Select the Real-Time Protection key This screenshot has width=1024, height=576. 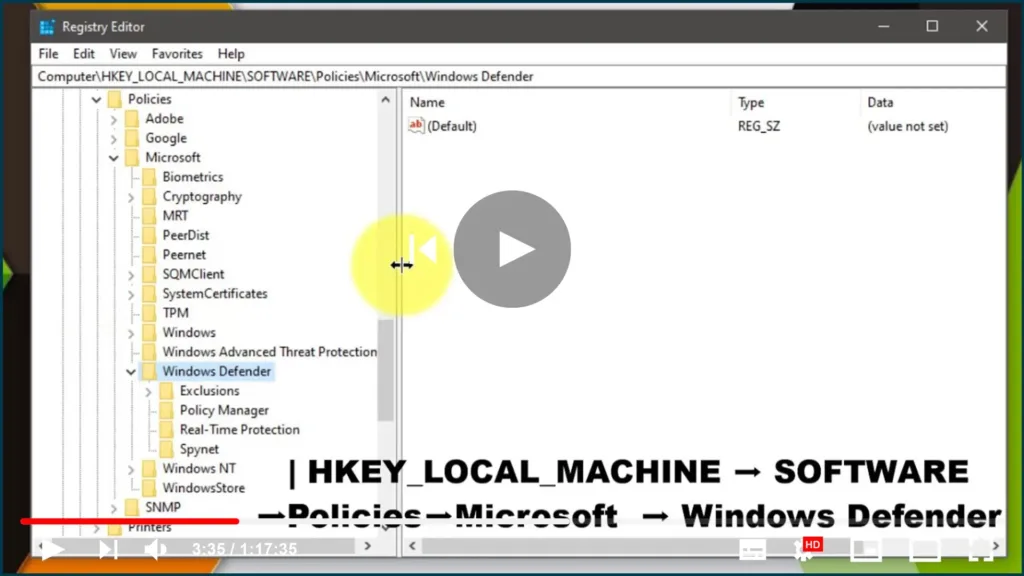pyautogui.click(x=239, y=430)
